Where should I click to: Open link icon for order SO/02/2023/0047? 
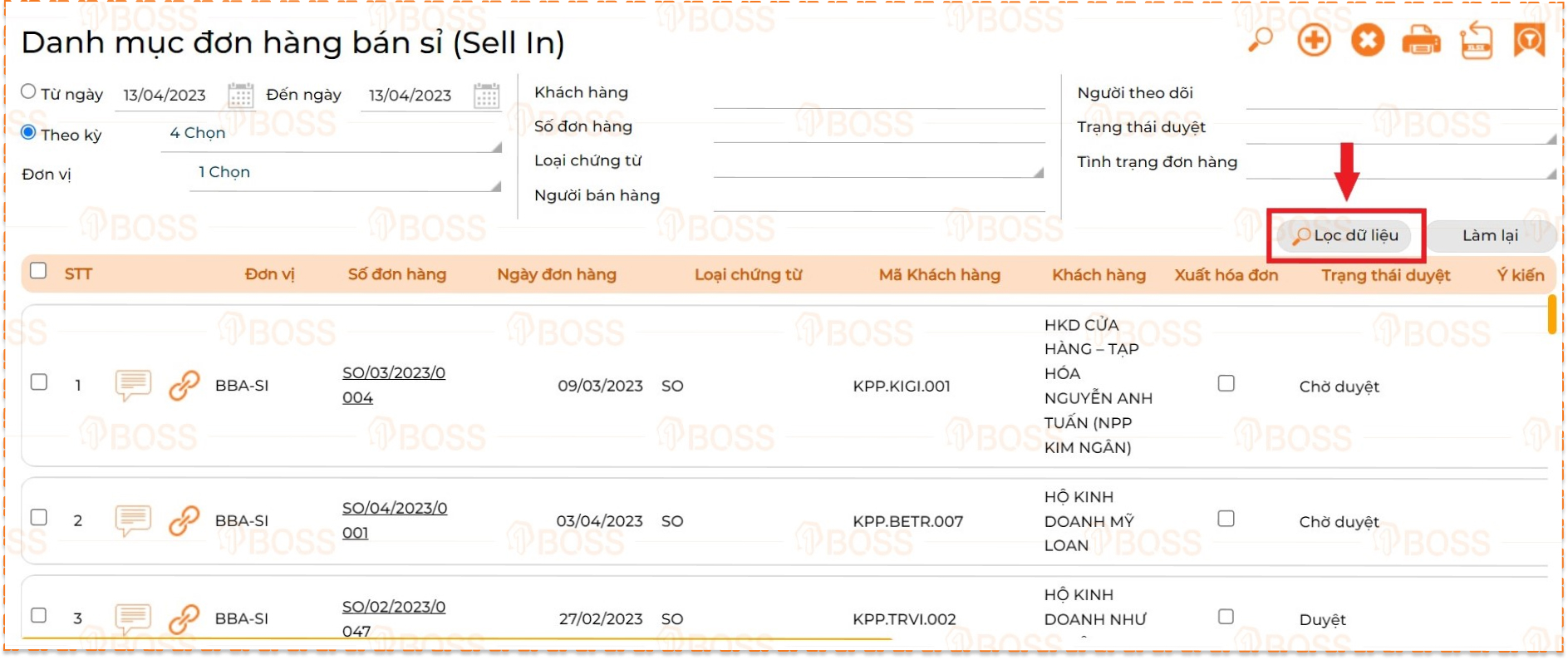pyautogui.click(x=184, y=619)
